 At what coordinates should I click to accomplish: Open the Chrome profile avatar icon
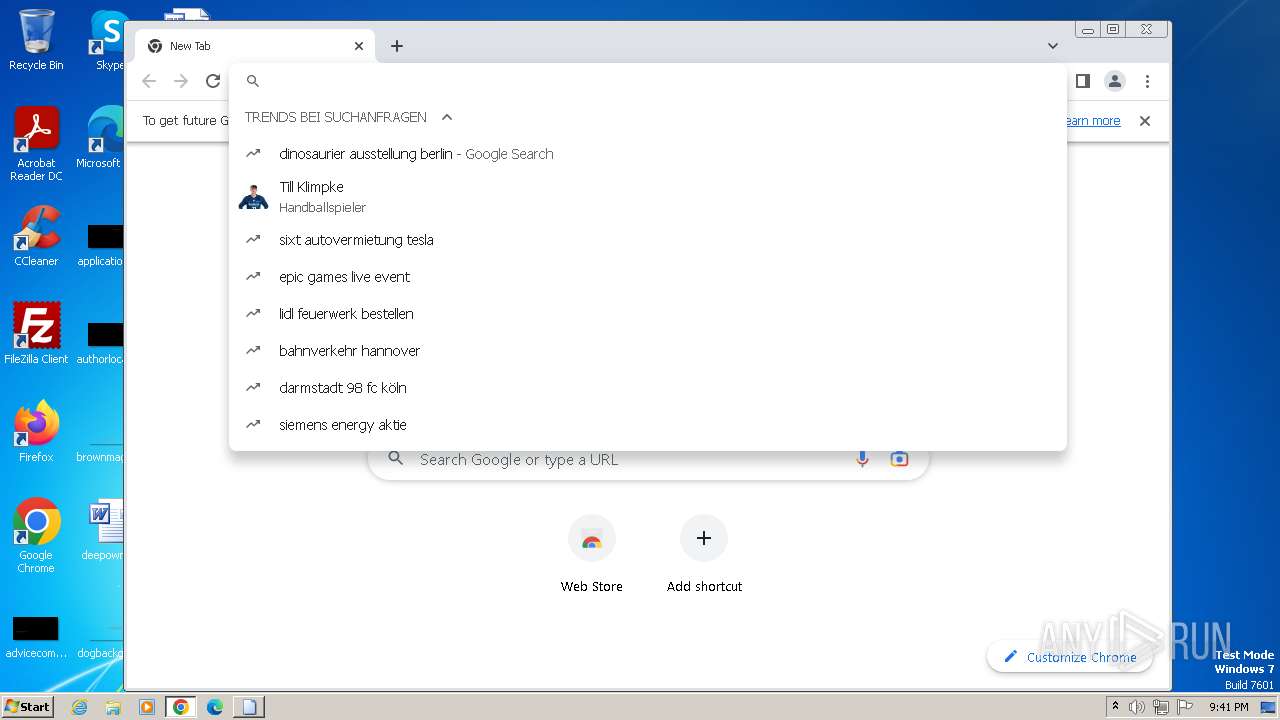click(x=1115, y=81)
